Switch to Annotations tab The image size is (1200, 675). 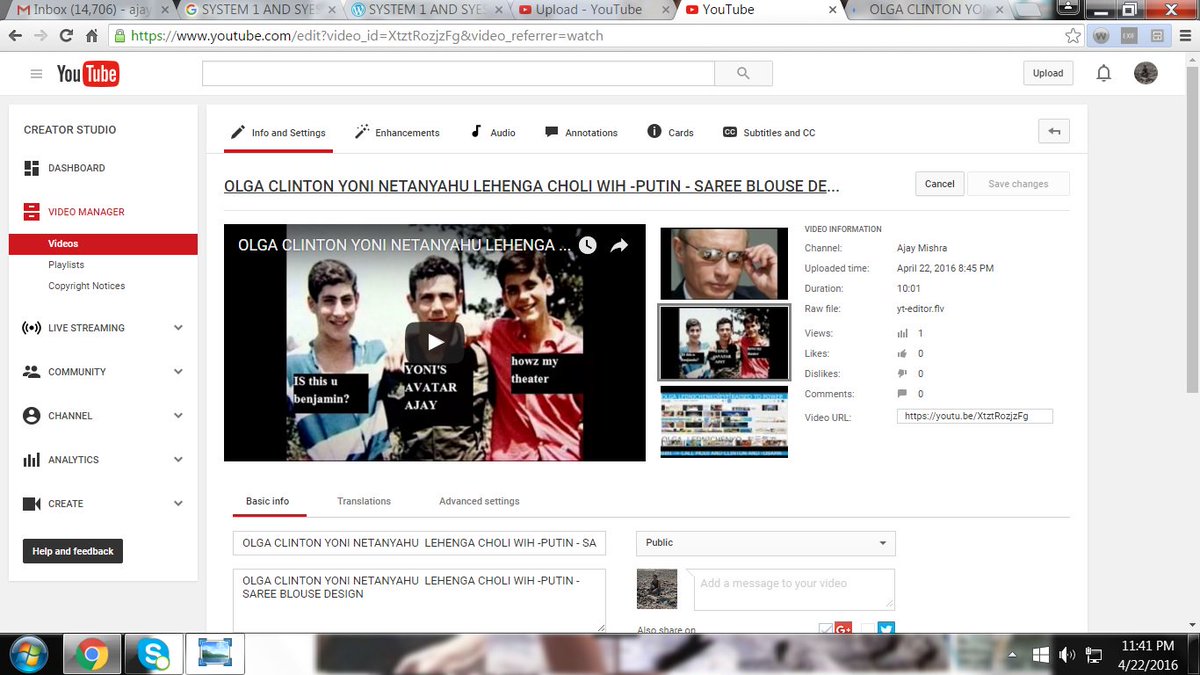tap(581, 132)
